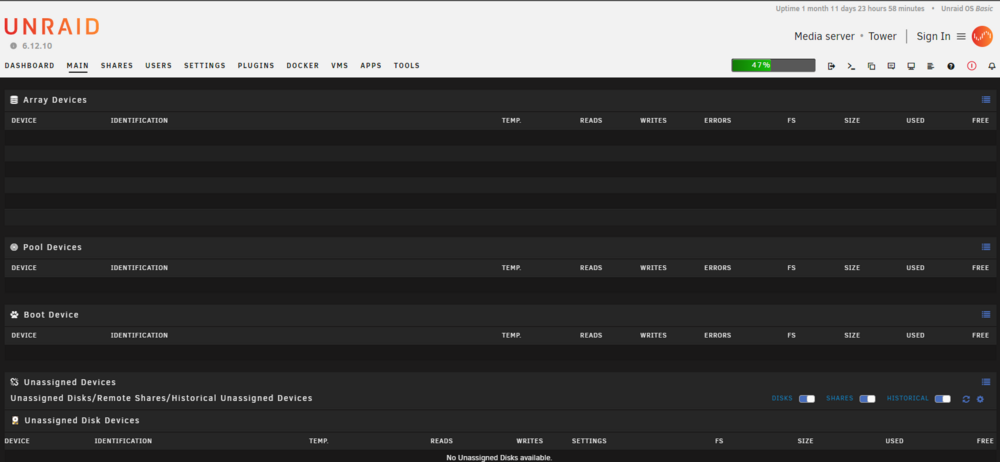Viewport: 1000px width, 462px height.
Task: Click the 47% green progress bar
Action: coord(773,65)
